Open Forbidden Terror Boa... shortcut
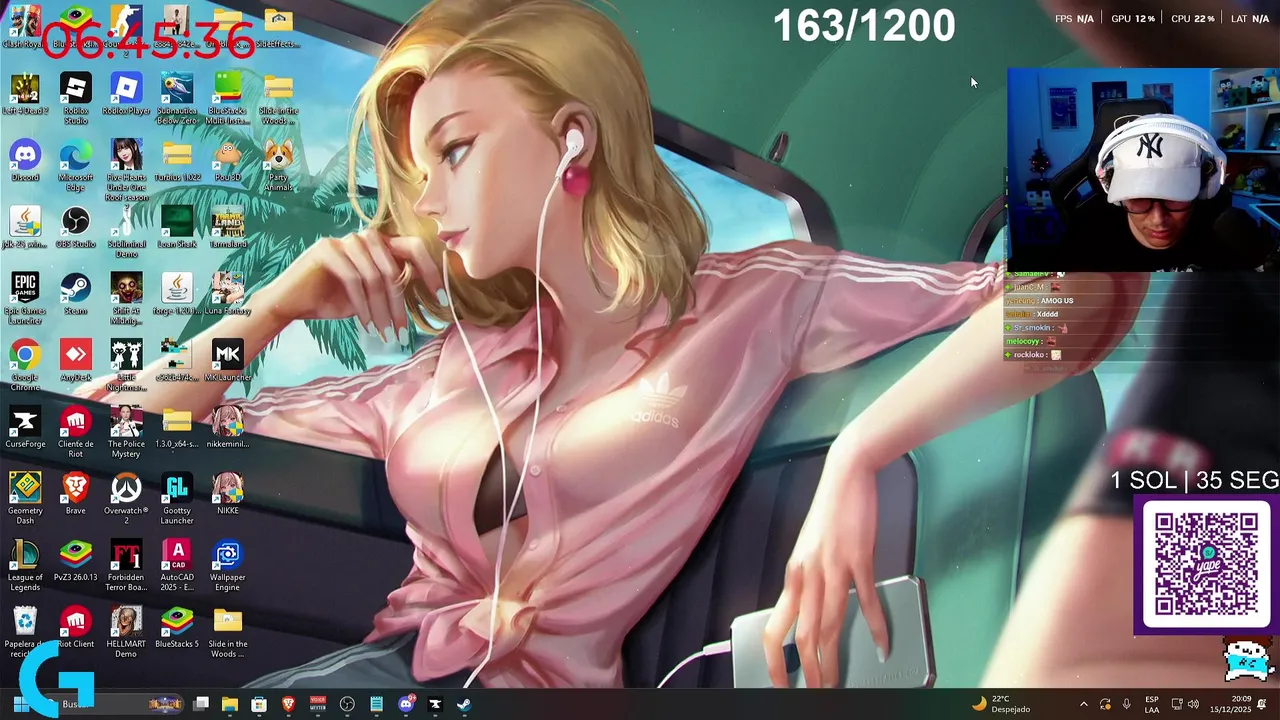 click(126, 565)
